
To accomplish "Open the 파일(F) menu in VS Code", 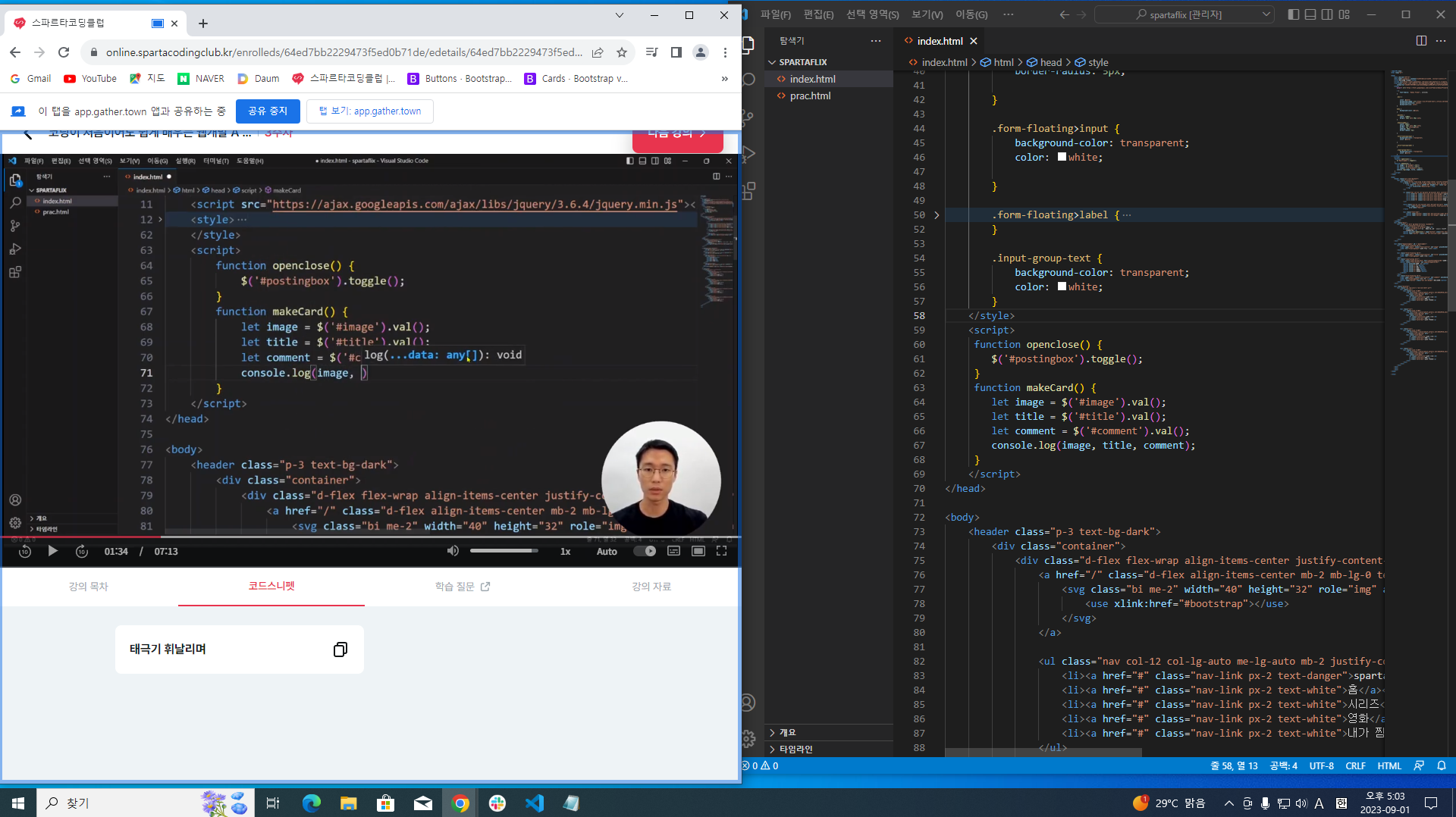I will coord(776,14).
